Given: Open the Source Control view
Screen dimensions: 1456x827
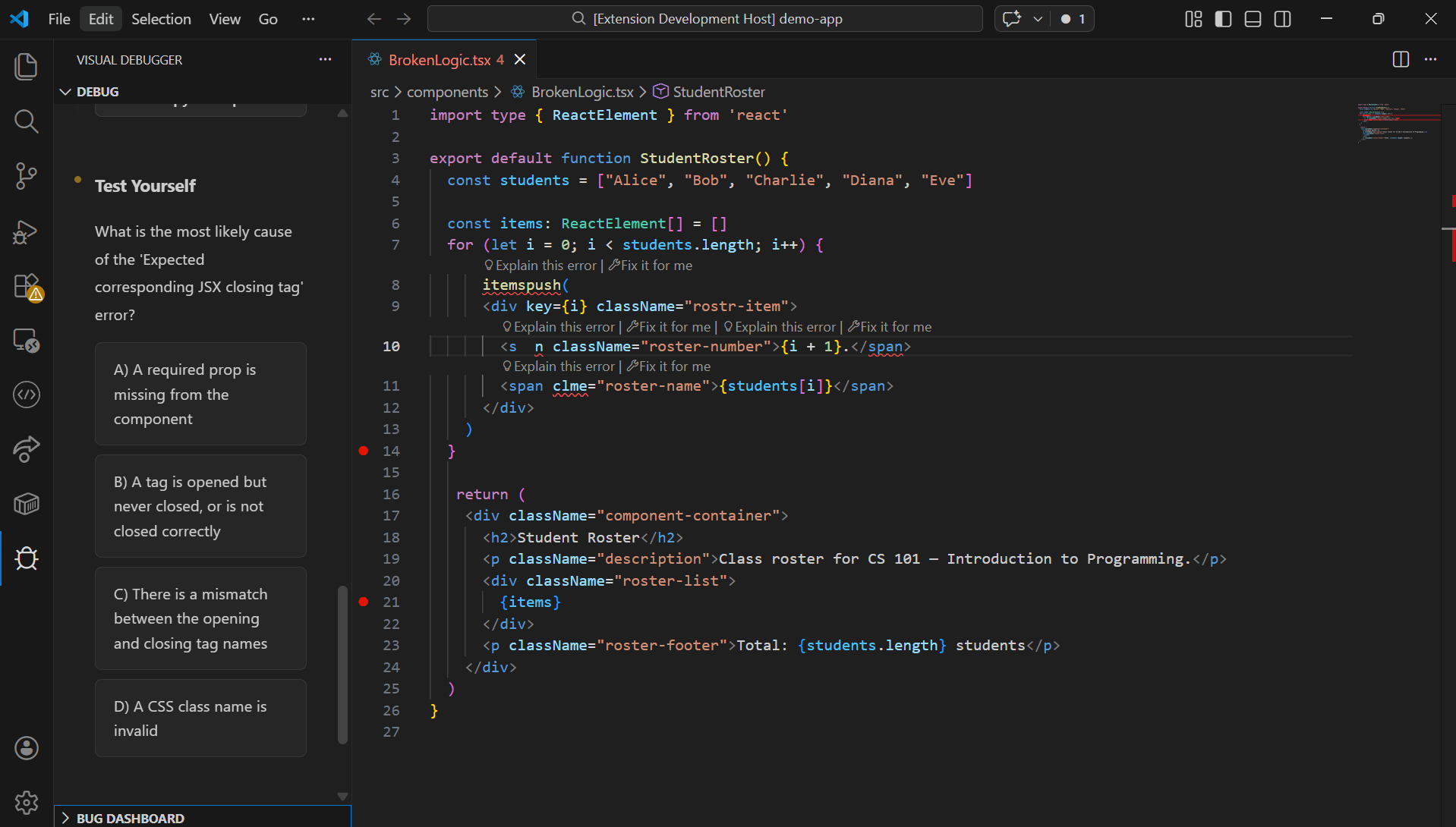Looking at the screenshot, I should pos(27,176).
